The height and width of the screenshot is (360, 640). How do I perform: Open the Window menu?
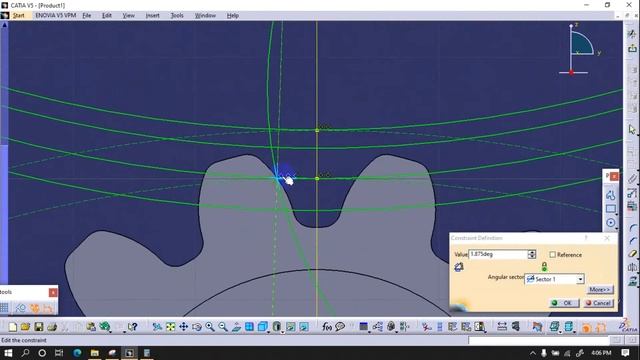point(205,16)
